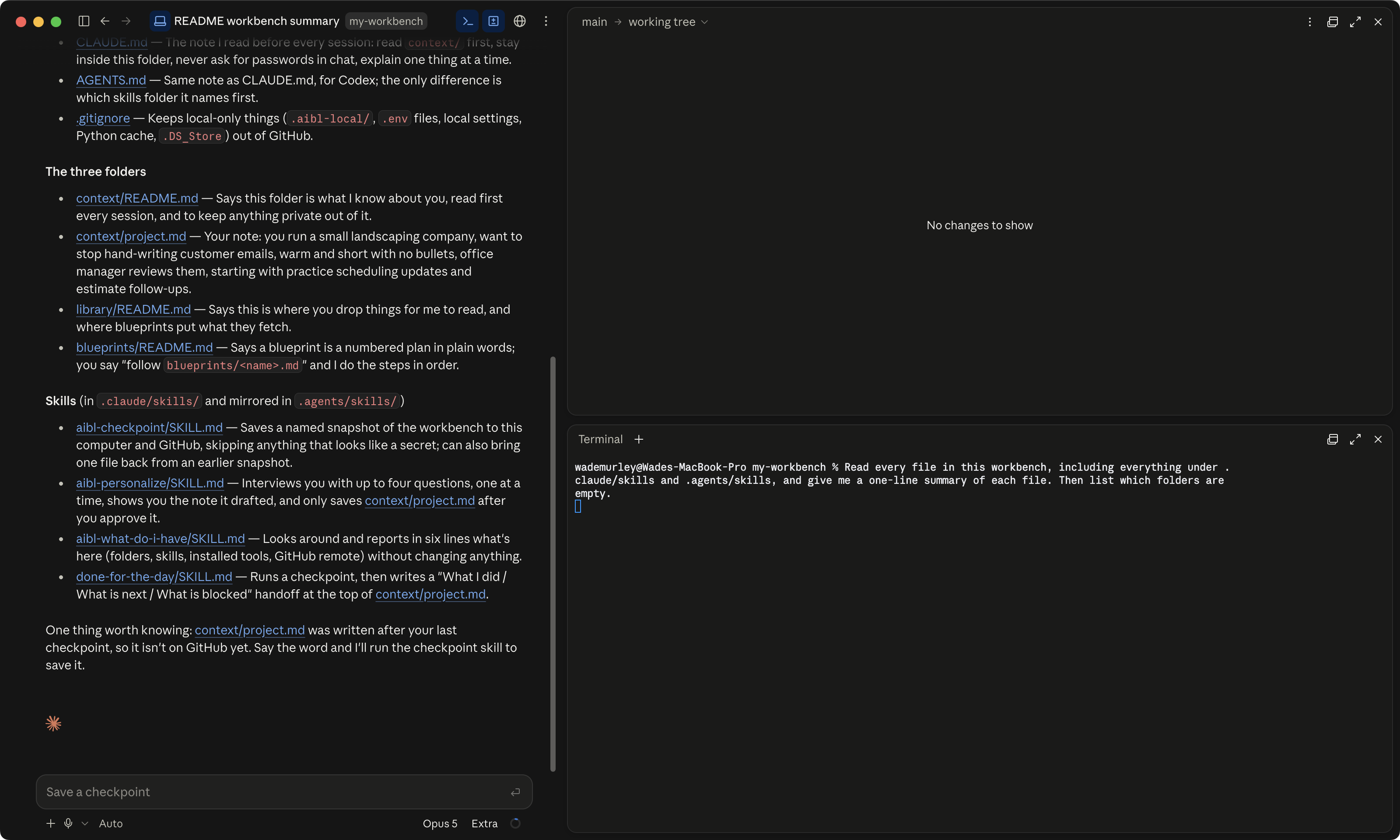Expand the microphone options chevron
This screenshot has width=1400, height=840.
point(85,823)
